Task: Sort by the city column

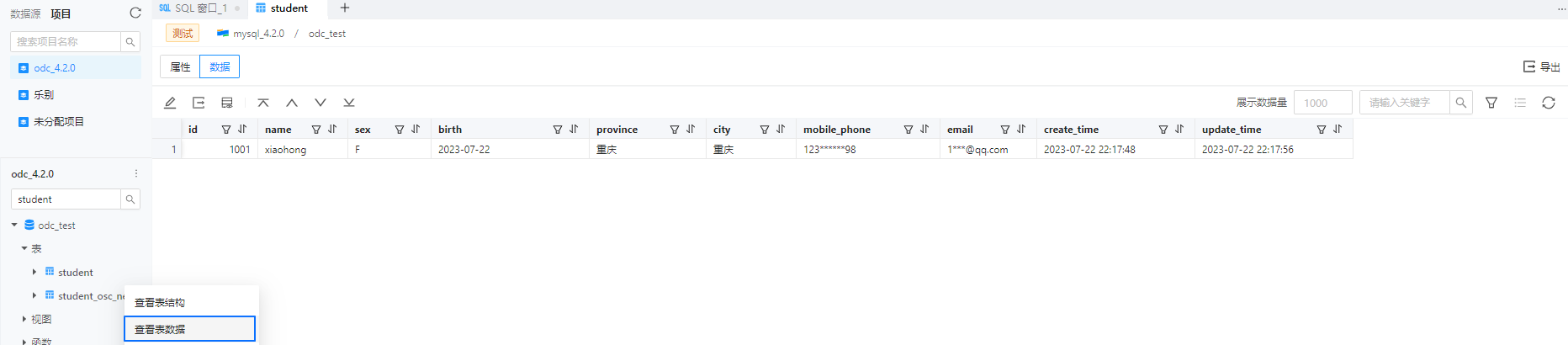Action: tap(781, 130)
